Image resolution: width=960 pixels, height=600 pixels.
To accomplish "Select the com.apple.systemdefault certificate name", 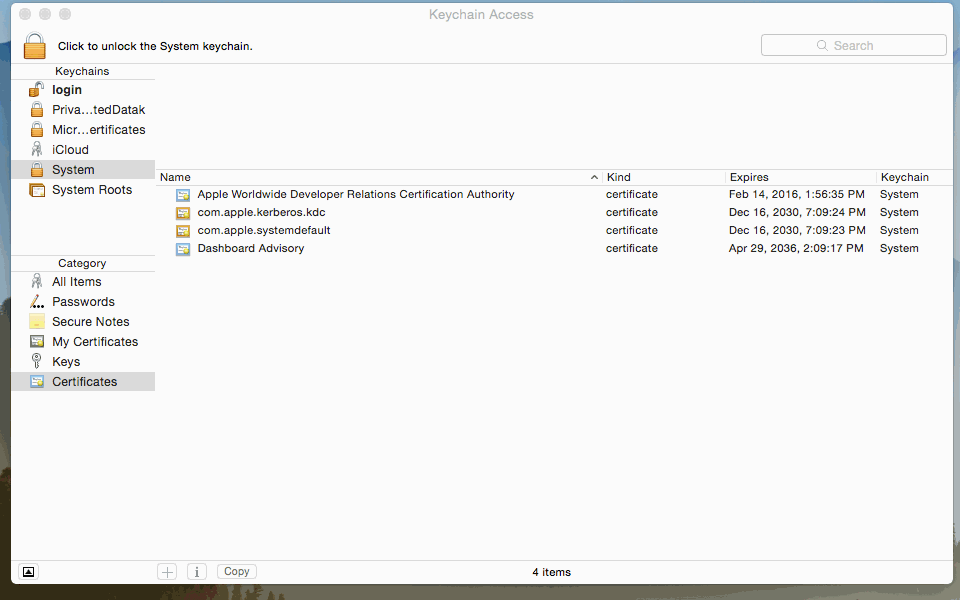I will click(264, 230).
